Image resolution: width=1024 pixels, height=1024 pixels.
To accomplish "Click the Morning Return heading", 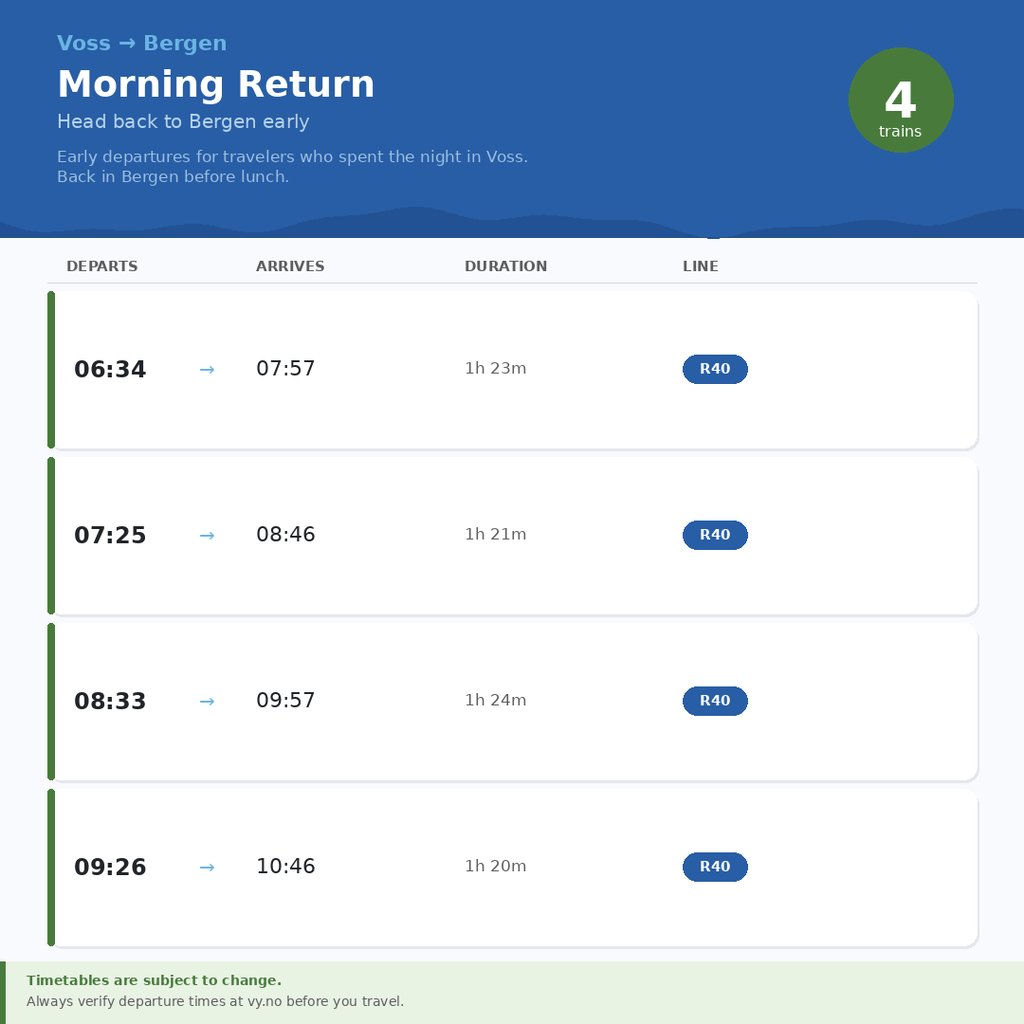I will [216, 84].
